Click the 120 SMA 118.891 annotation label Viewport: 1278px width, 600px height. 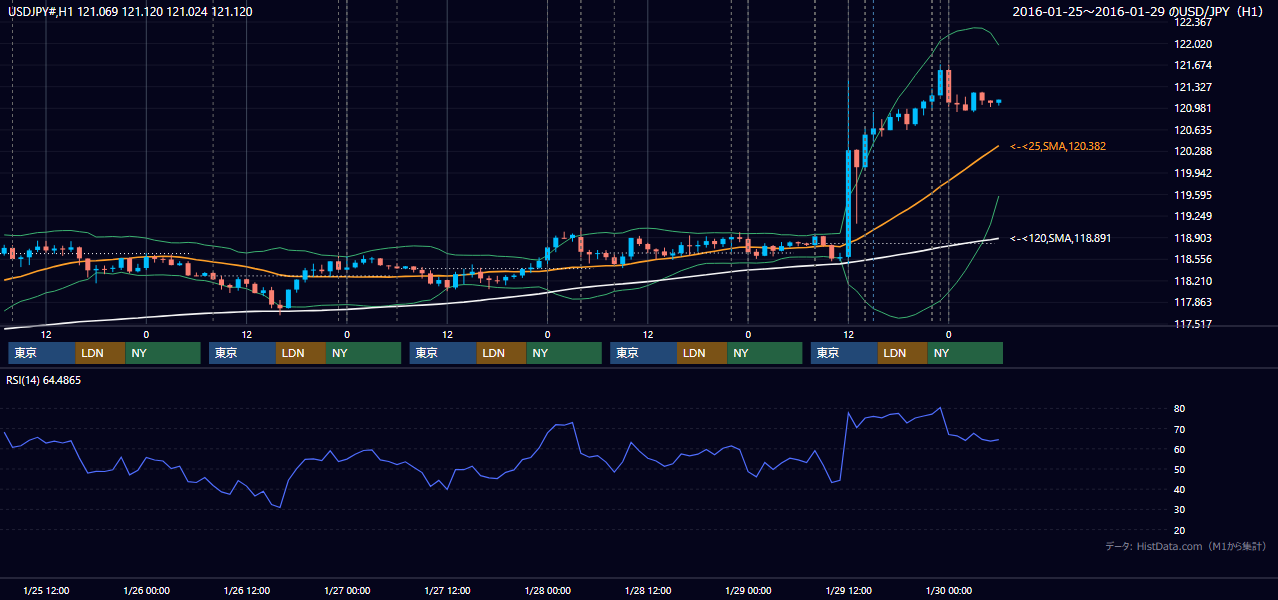[x=1060, y=239]
